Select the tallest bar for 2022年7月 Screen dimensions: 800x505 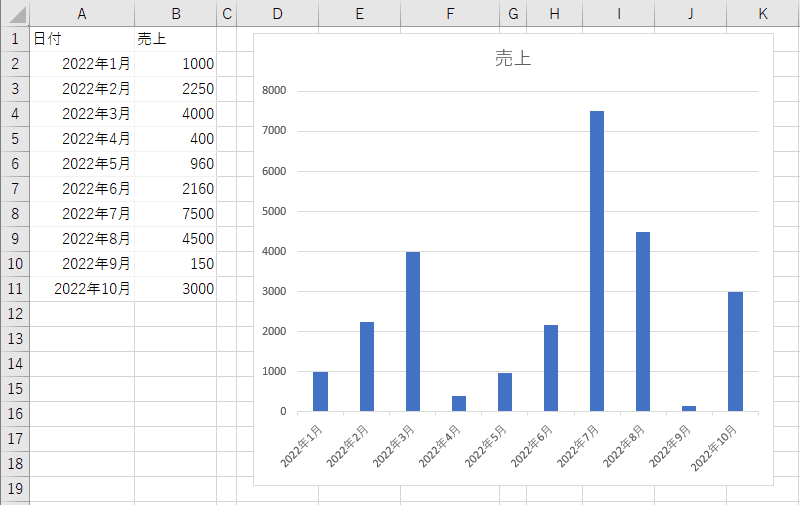click(x=597, y=260)
